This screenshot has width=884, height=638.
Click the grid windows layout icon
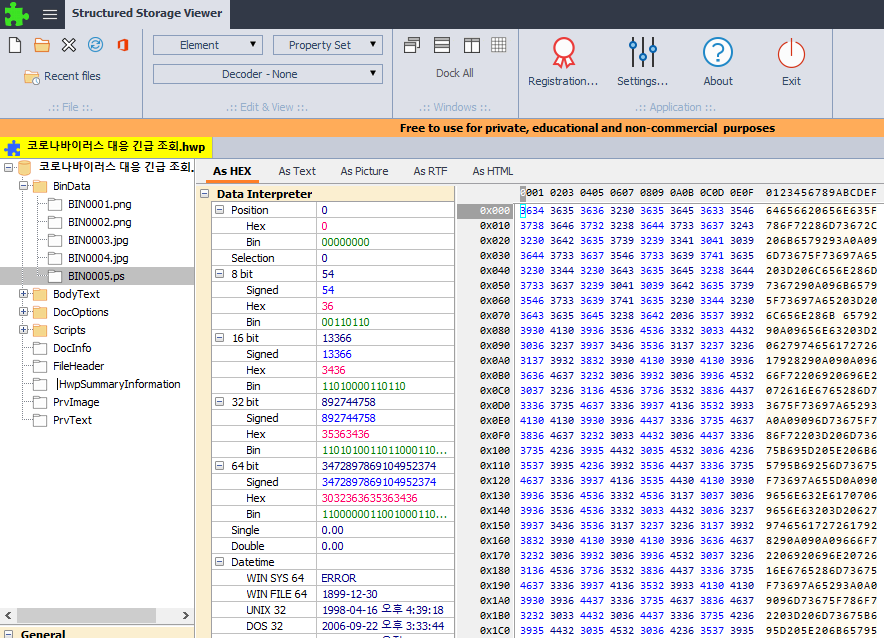[x=499, y=45]
